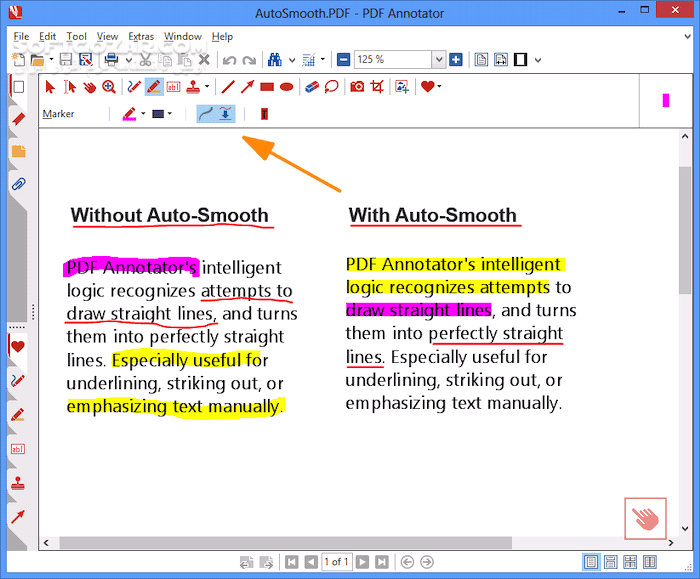Open the Help menu
This screenshot has width=700, height=579.
(x=222, y=37)
